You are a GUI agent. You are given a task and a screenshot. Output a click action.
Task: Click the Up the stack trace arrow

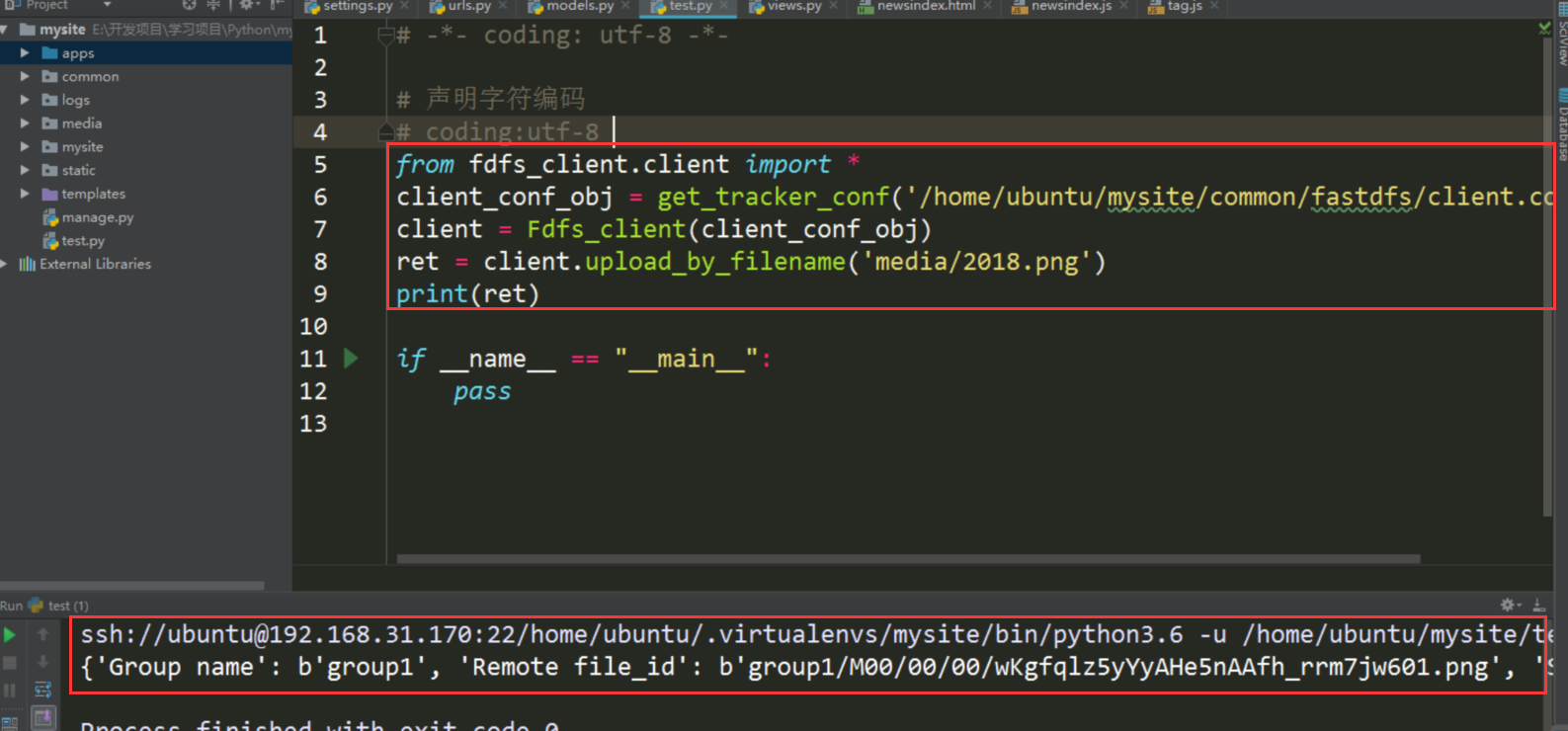42,635
